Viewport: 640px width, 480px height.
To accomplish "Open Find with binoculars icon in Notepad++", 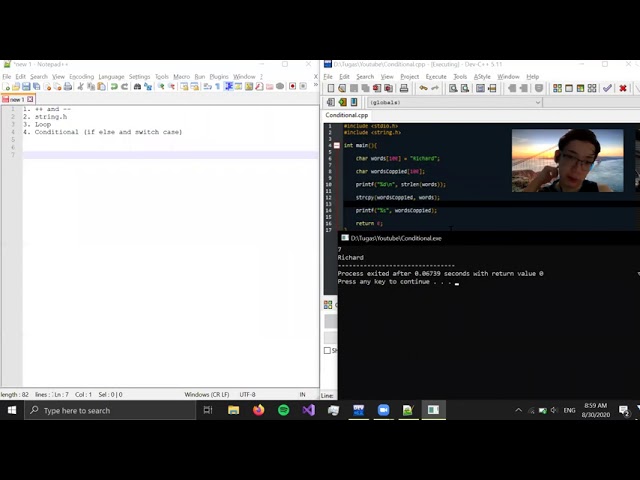I will [x=138, y=87].
